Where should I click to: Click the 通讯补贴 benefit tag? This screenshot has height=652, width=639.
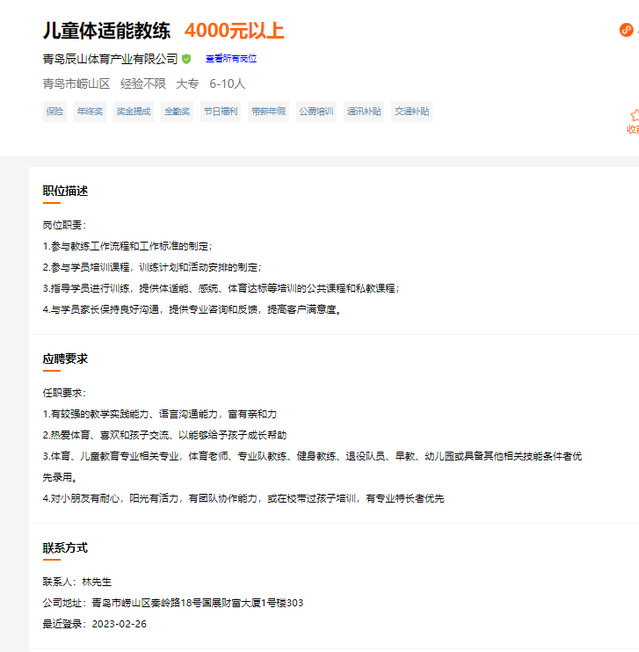click(x=364, y=111)
